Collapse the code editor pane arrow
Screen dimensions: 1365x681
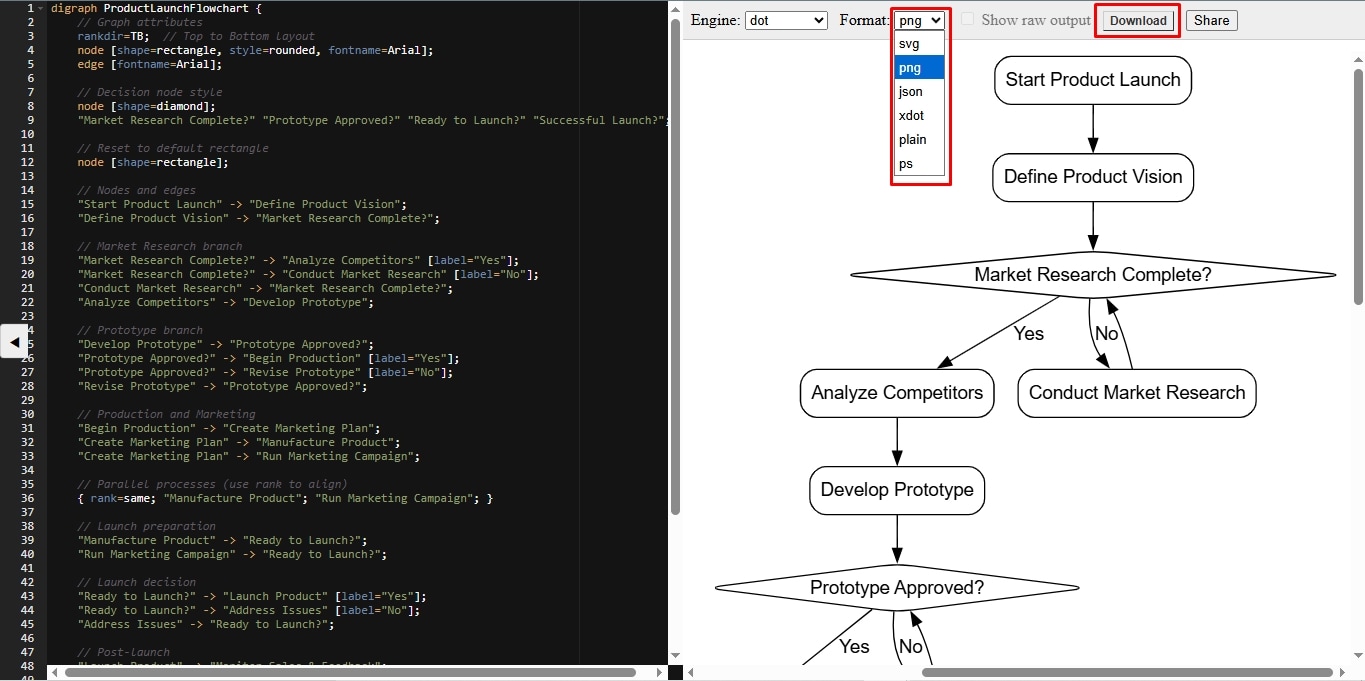(14, 342)
